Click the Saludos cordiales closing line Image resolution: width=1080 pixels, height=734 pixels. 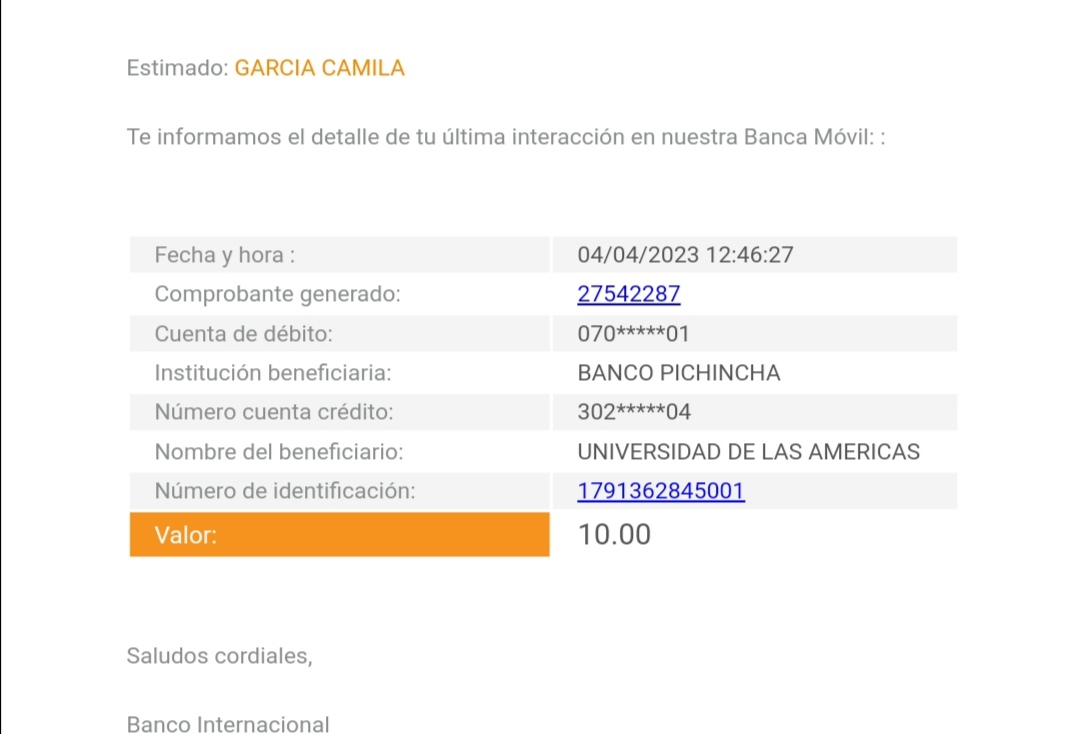[219, 656]
